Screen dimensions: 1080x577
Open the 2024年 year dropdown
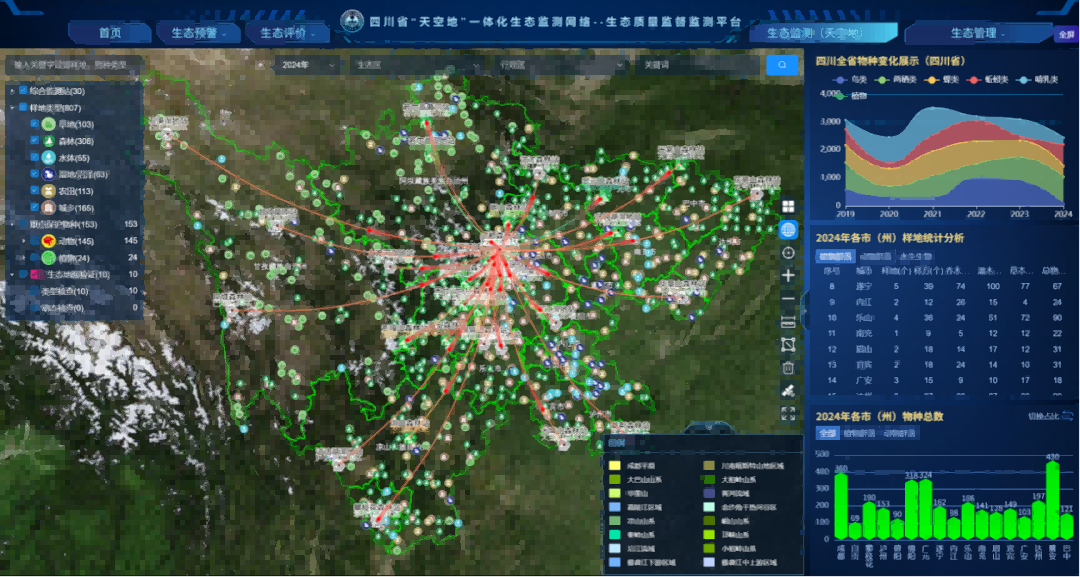click(307, 65)
